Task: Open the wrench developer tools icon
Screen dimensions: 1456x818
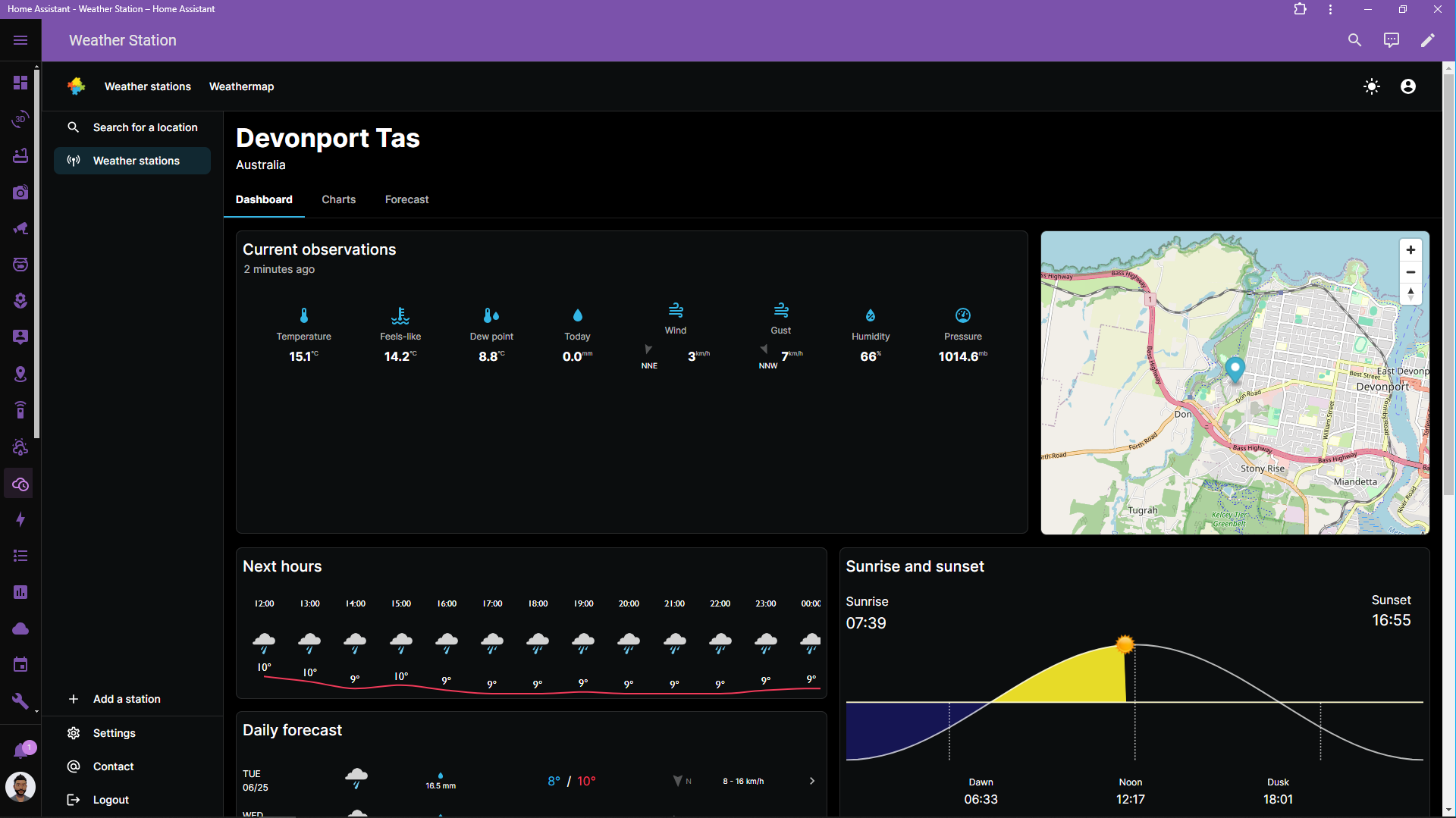Action: (x=20, y=700)
